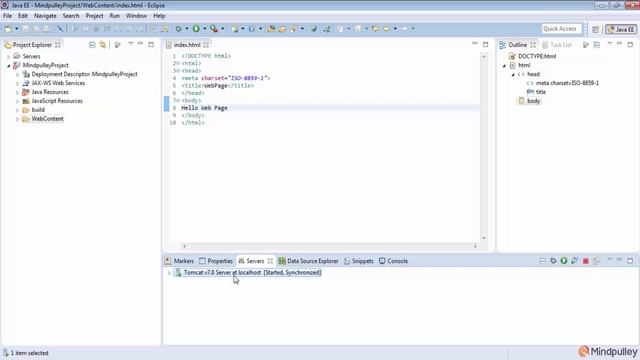Collapse the html node in Outline

(x=504, y=65)
